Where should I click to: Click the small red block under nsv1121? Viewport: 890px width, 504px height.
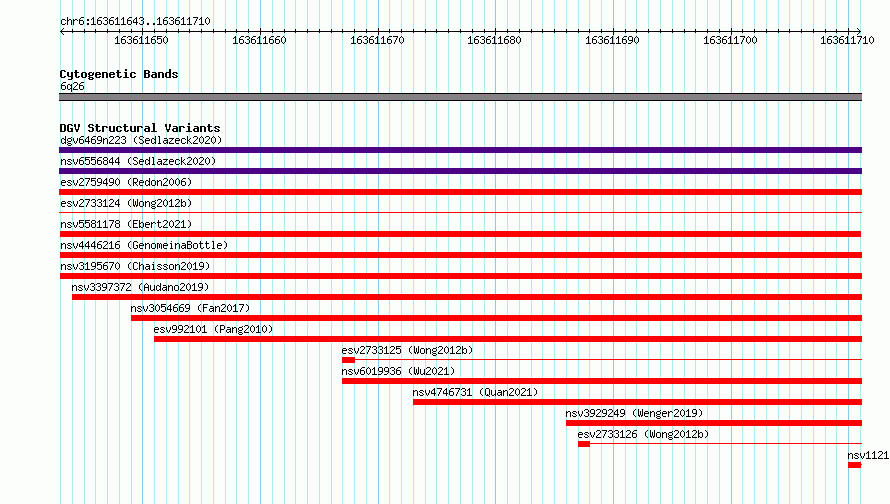pos(855,465)
